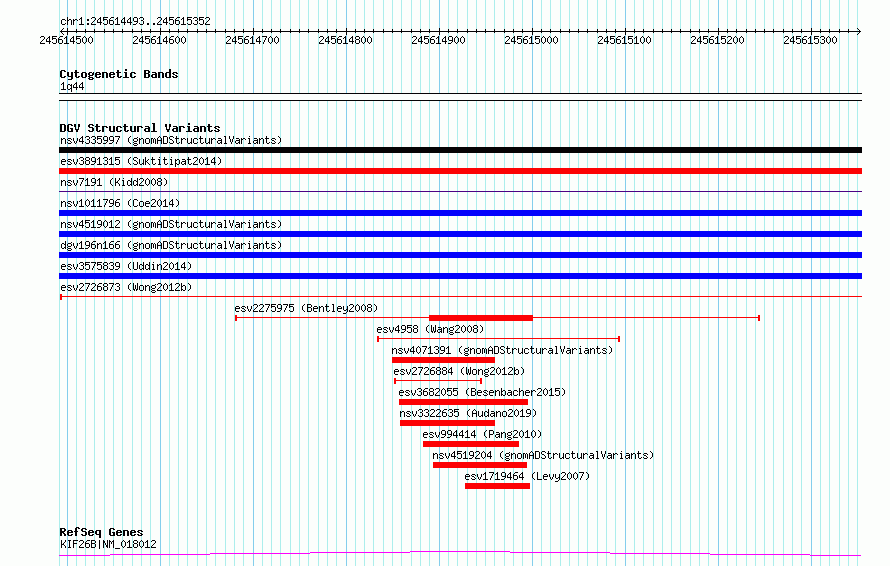Open the KIF26B|NM_018012 gene label
890x566 pixels.
[108, 544]
